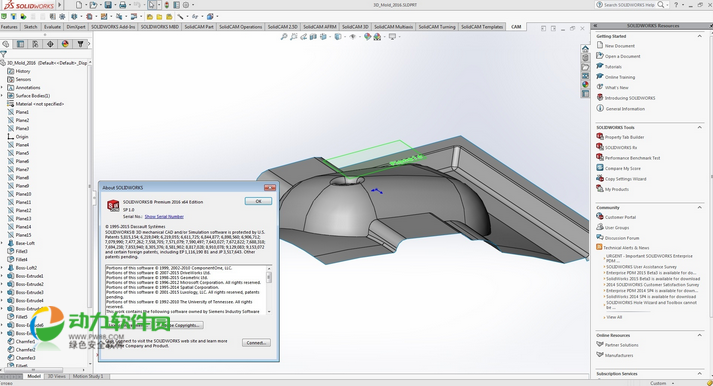The height and width of the screenshot is (386, 713).
Task: Switch to the 3D Views bottom tab
Action: click(x=57, y=376)
